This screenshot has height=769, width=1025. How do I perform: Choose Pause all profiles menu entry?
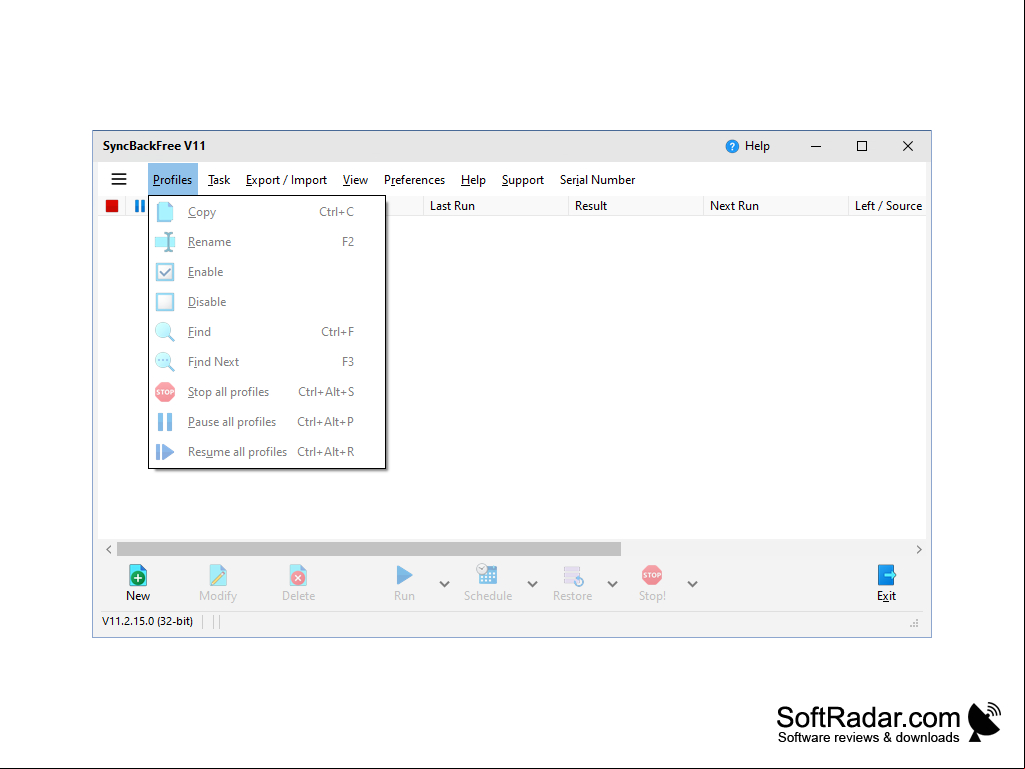267,422
